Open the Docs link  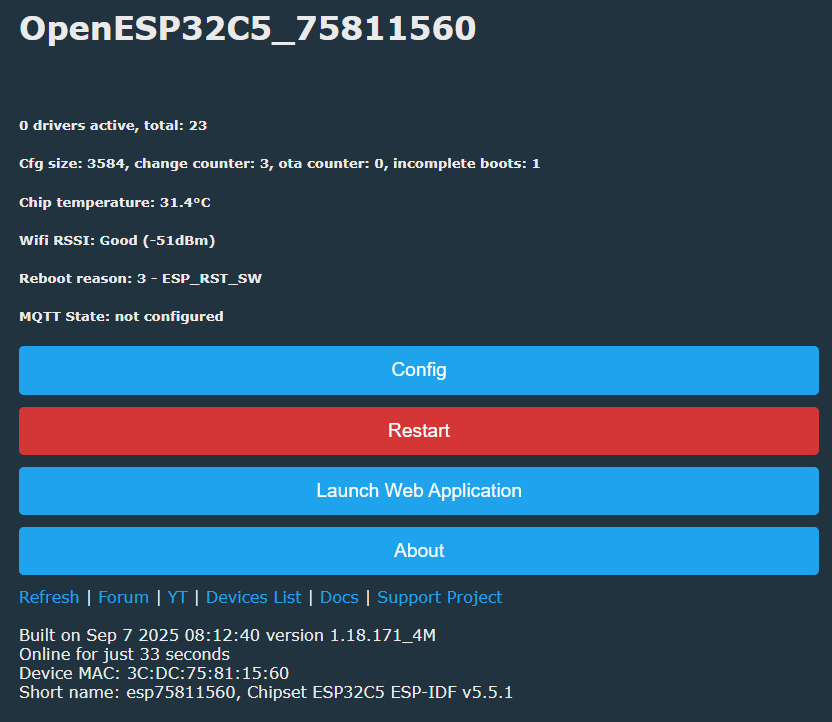point(339,597)
